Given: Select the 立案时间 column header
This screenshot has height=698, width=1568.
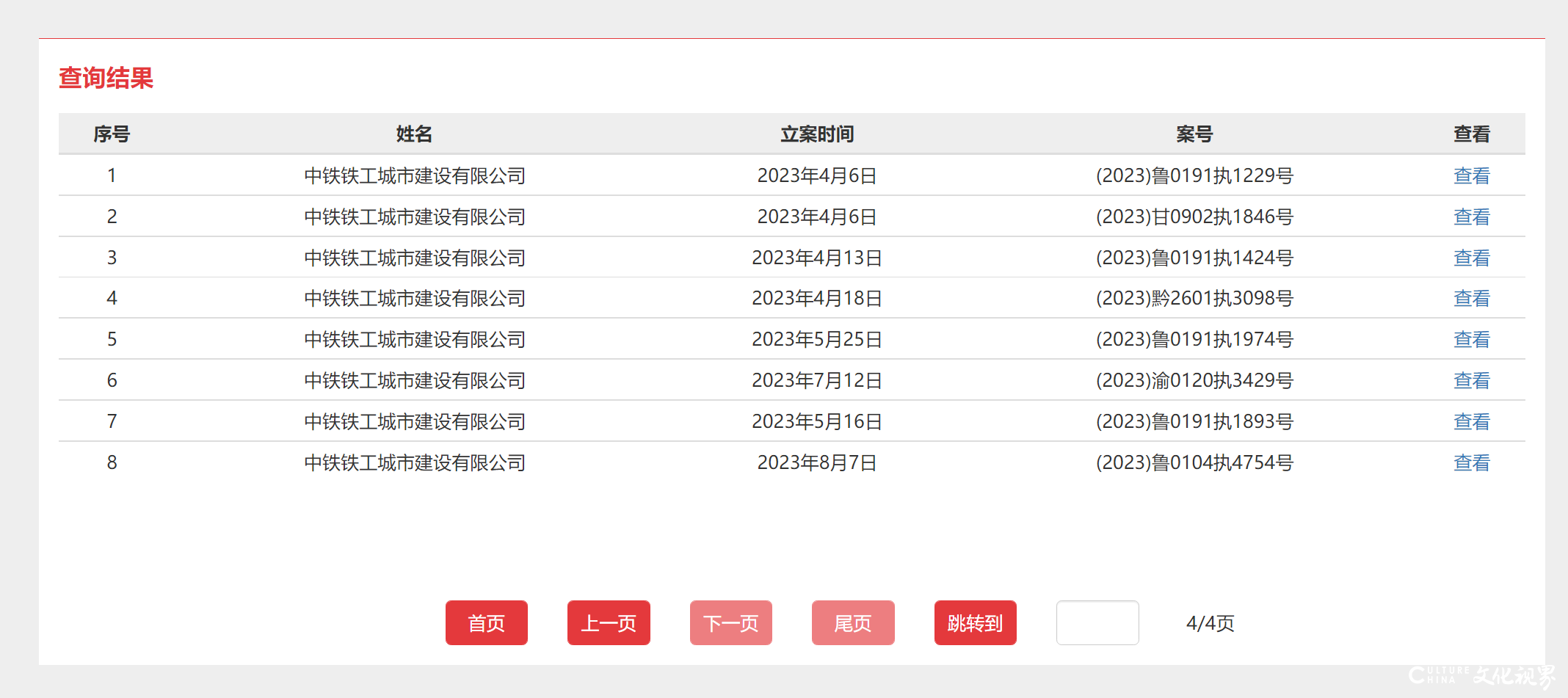Looking at the screenshot, I should click(817, 134).
